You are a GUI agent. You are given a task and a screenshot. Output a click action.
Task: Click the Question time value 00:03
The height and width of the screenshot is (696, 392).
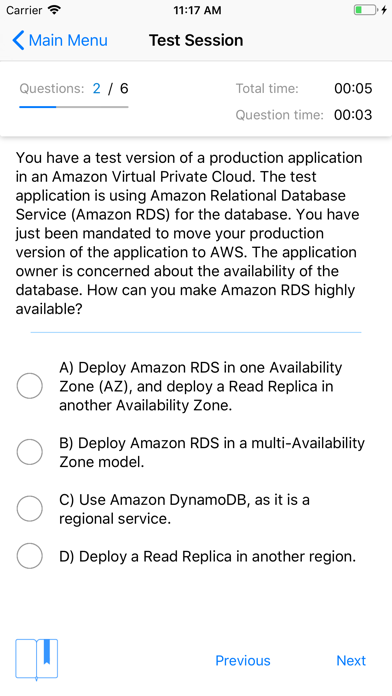[x=353, y=115]
